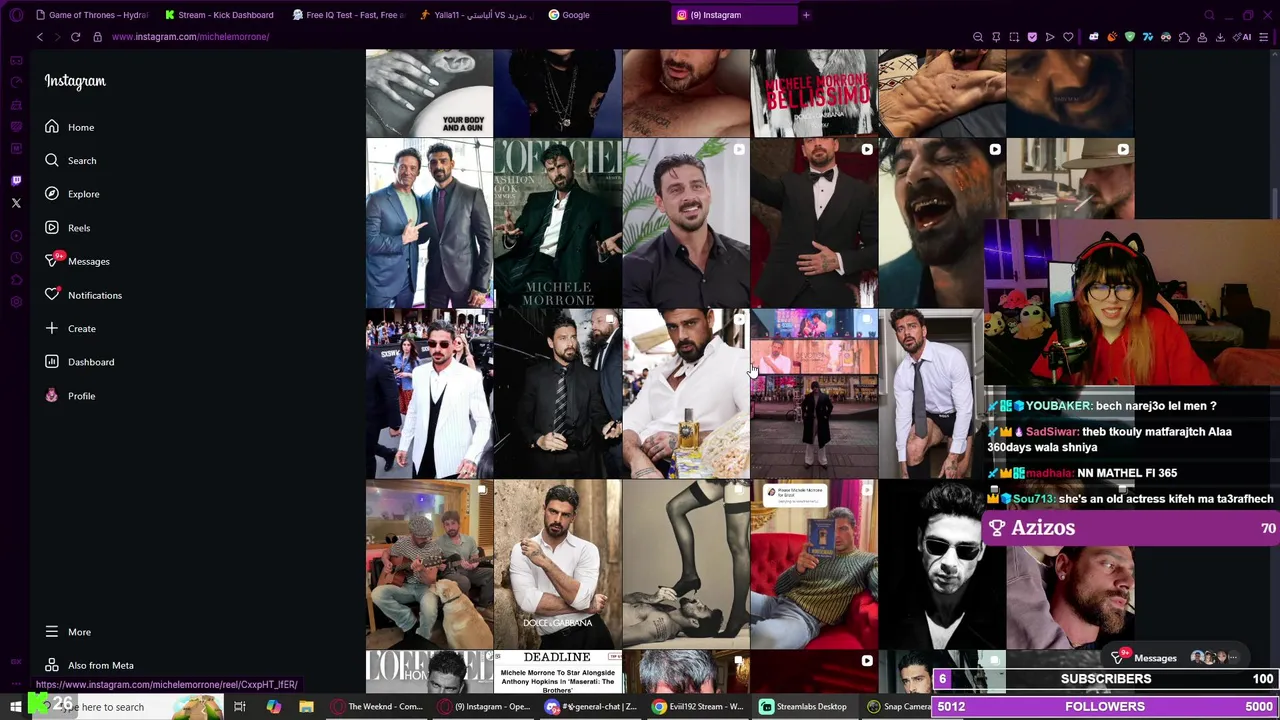Open the white suit sunglasses crowd post
Image resolution: width=1280 pixels, height=720 pixels.
(x=429, y=394)
